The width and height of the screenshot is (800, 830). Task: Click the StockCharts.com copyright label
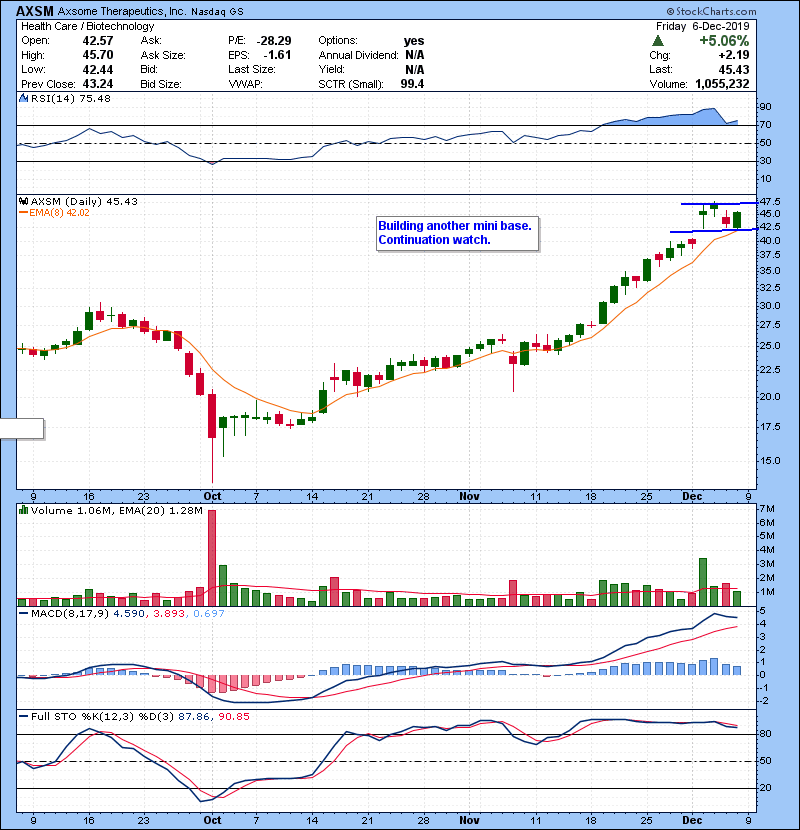click(711, 11)
